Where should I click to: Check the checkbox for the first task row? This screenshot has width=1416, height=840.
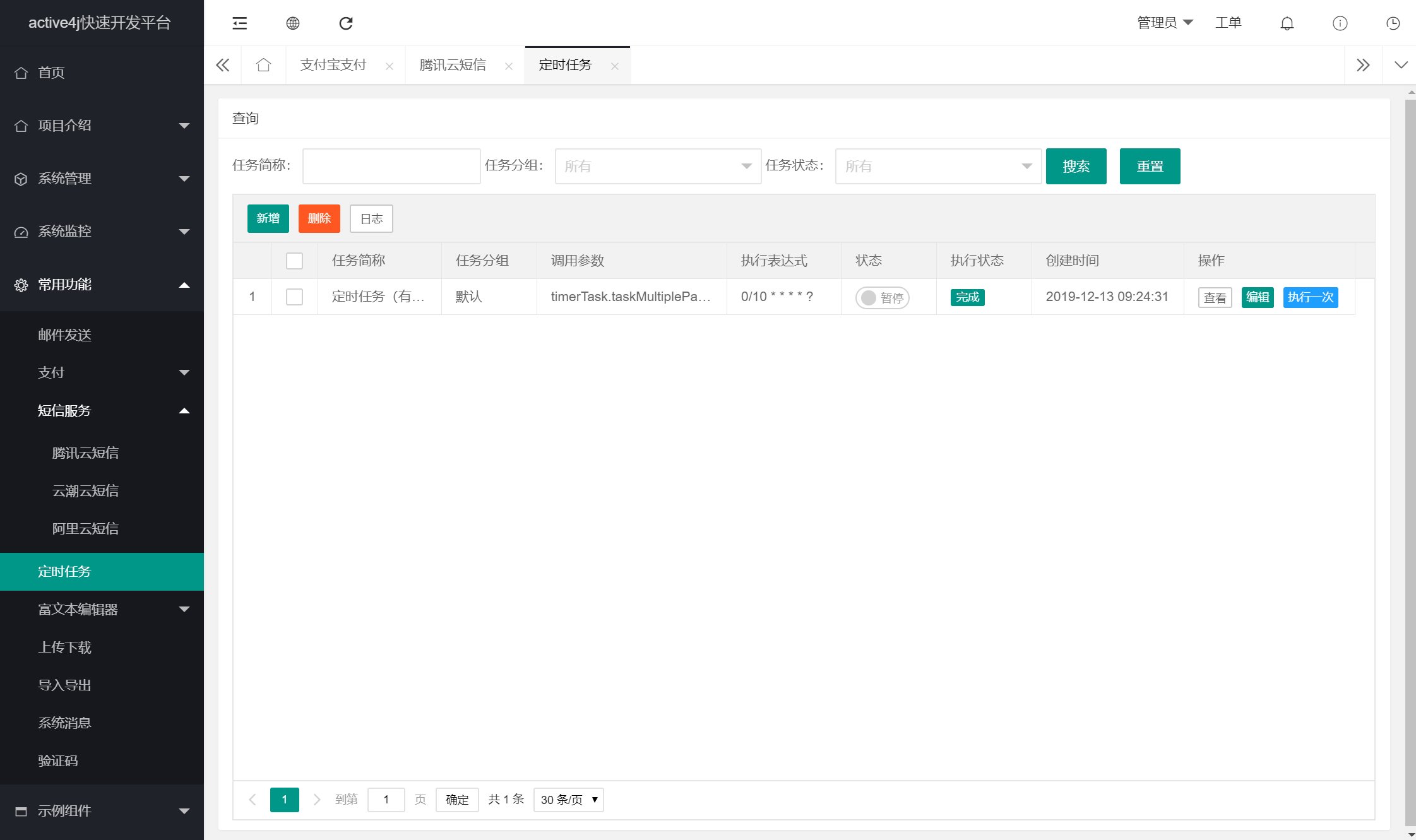294,297
